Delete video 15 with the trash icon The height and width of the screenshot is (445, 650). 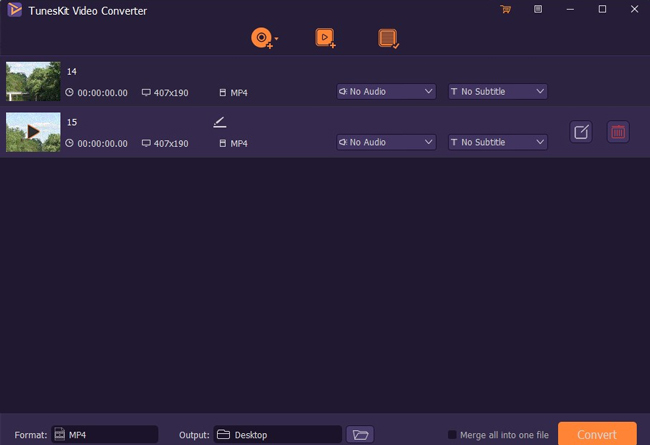(618, 132)
